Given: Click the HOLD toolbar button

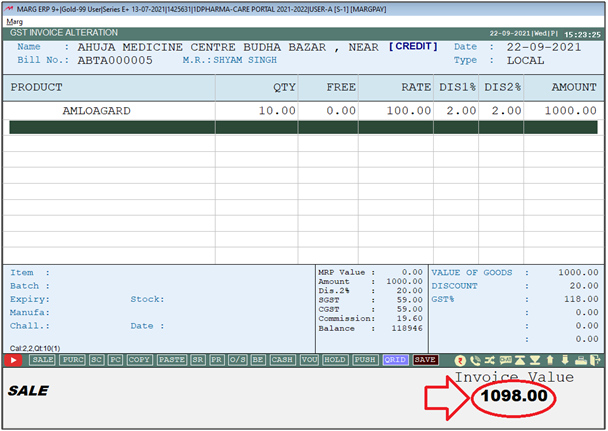Looking at the screenshot, I should tap(335, 360).
